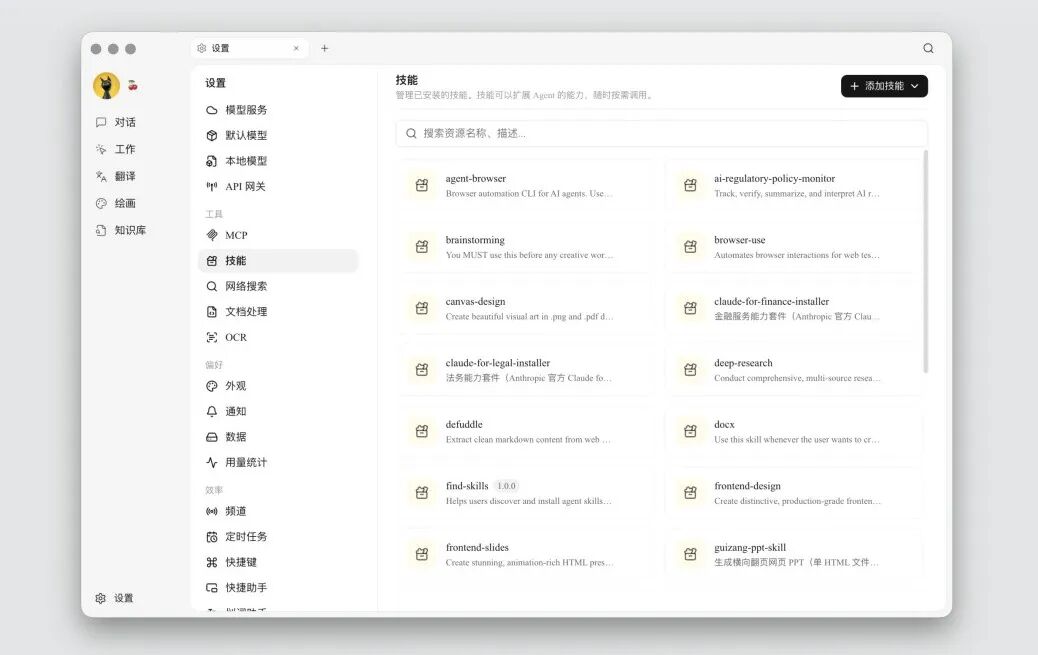The height and width of the screenshot is (655, 1038).
Task: Select 技能 in settings menu
Action: click(278, 261)
